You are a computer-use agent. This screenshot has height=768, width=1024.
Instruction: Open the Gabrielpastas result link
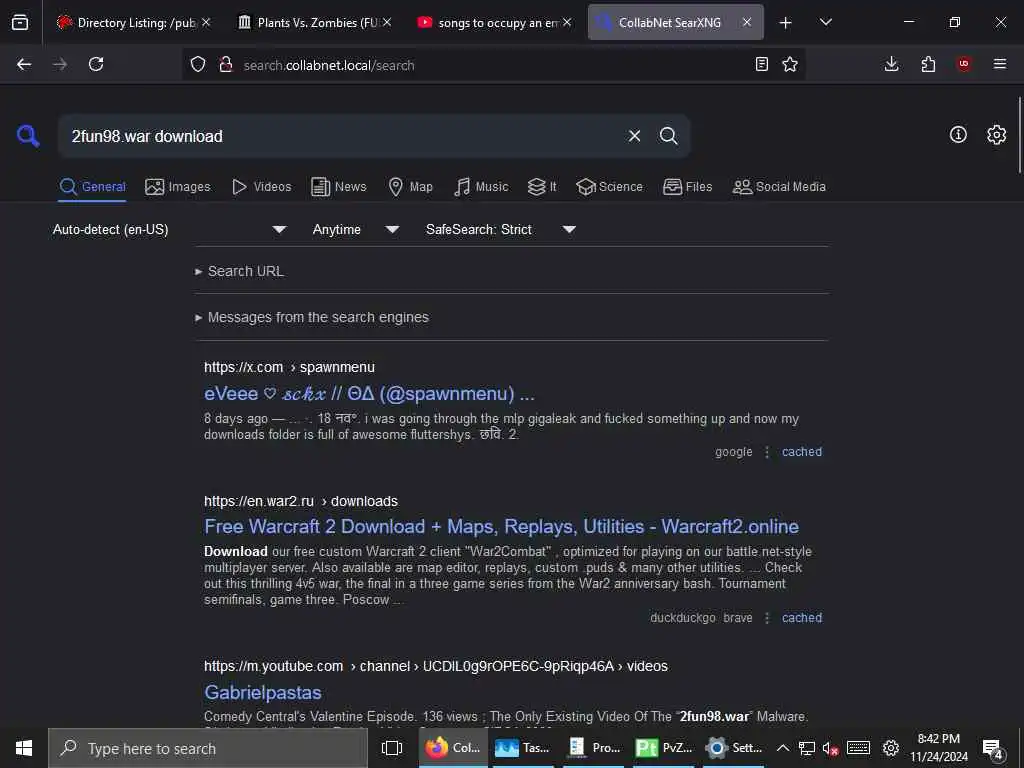pyautogui.click(x=263, y=692)
